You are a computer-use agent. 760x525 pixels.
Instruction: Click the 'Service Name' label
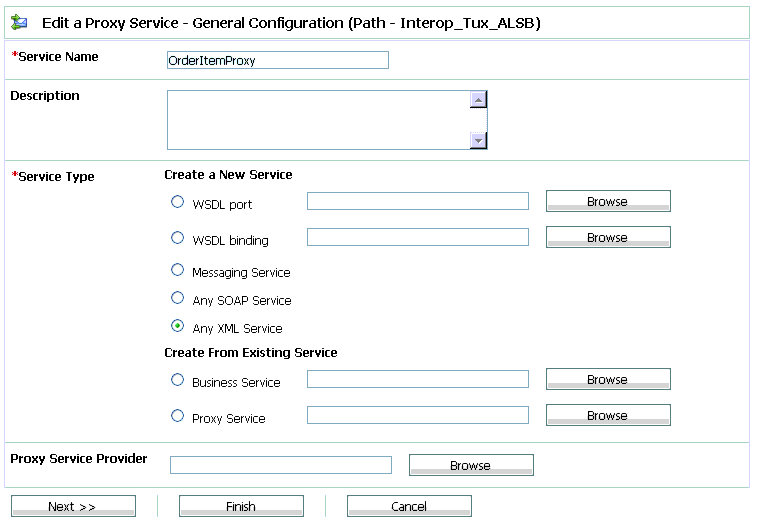coord(58,57)
